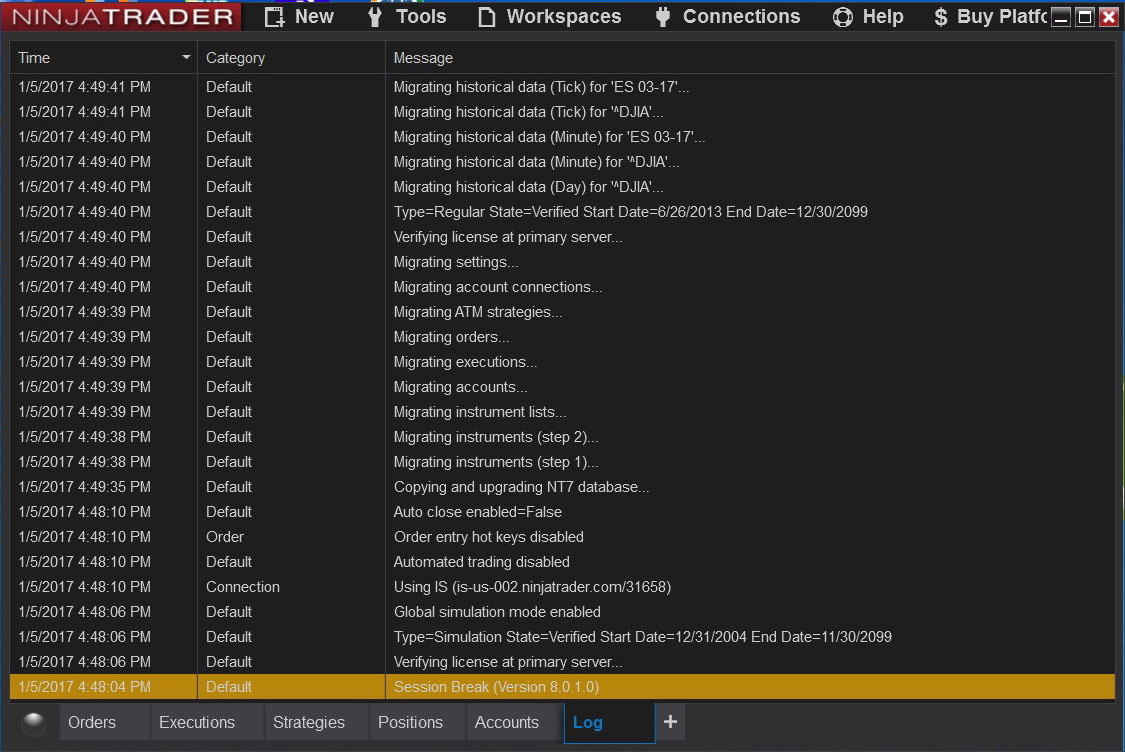This screenshot has width=1125, height=752.
Task: Select 'Migrating instrument lists...' log row
Action: point(562,412)
